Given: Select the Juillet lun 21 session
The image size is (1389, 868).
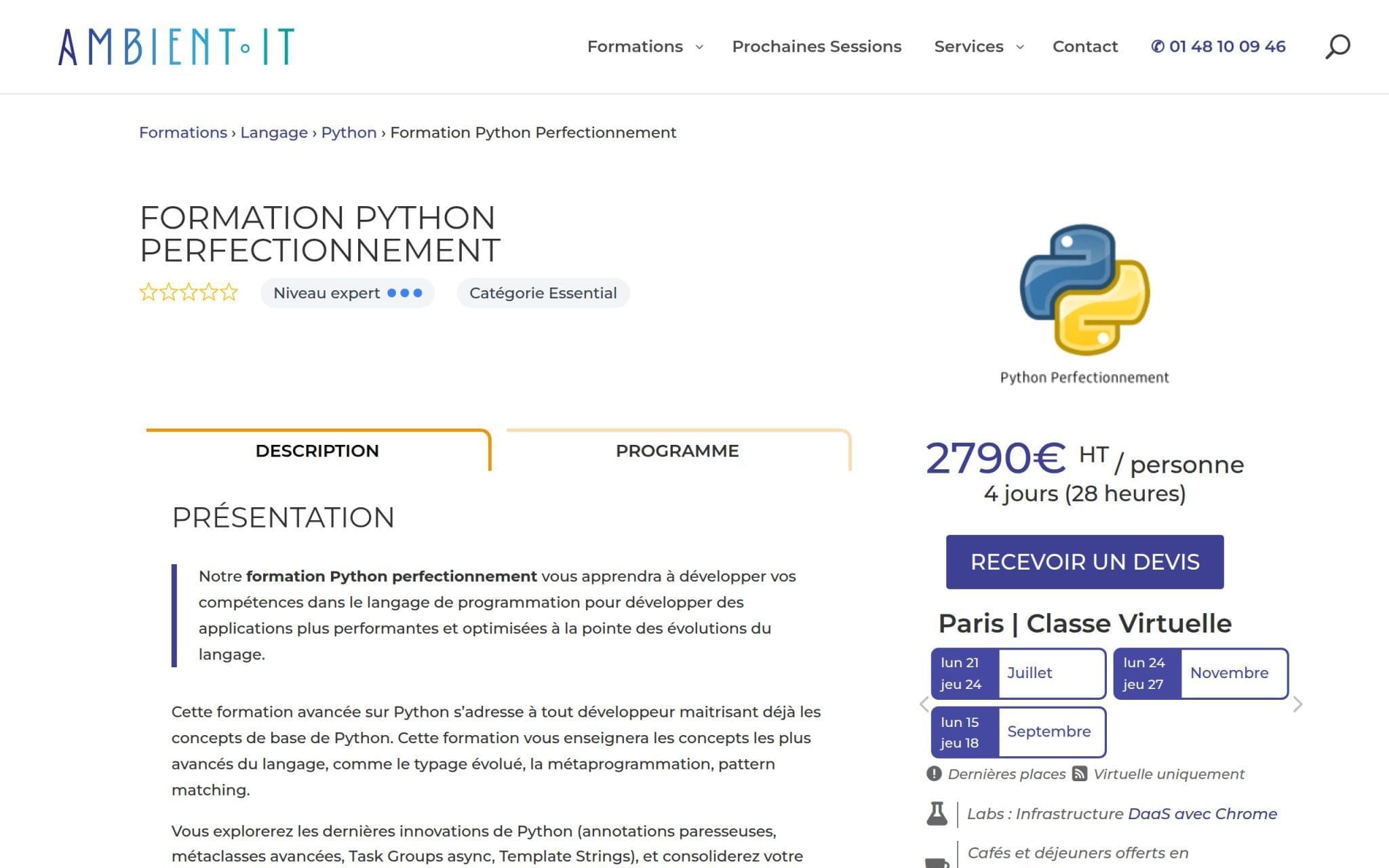Looking at the screenshot, I should click(1019, 673).
